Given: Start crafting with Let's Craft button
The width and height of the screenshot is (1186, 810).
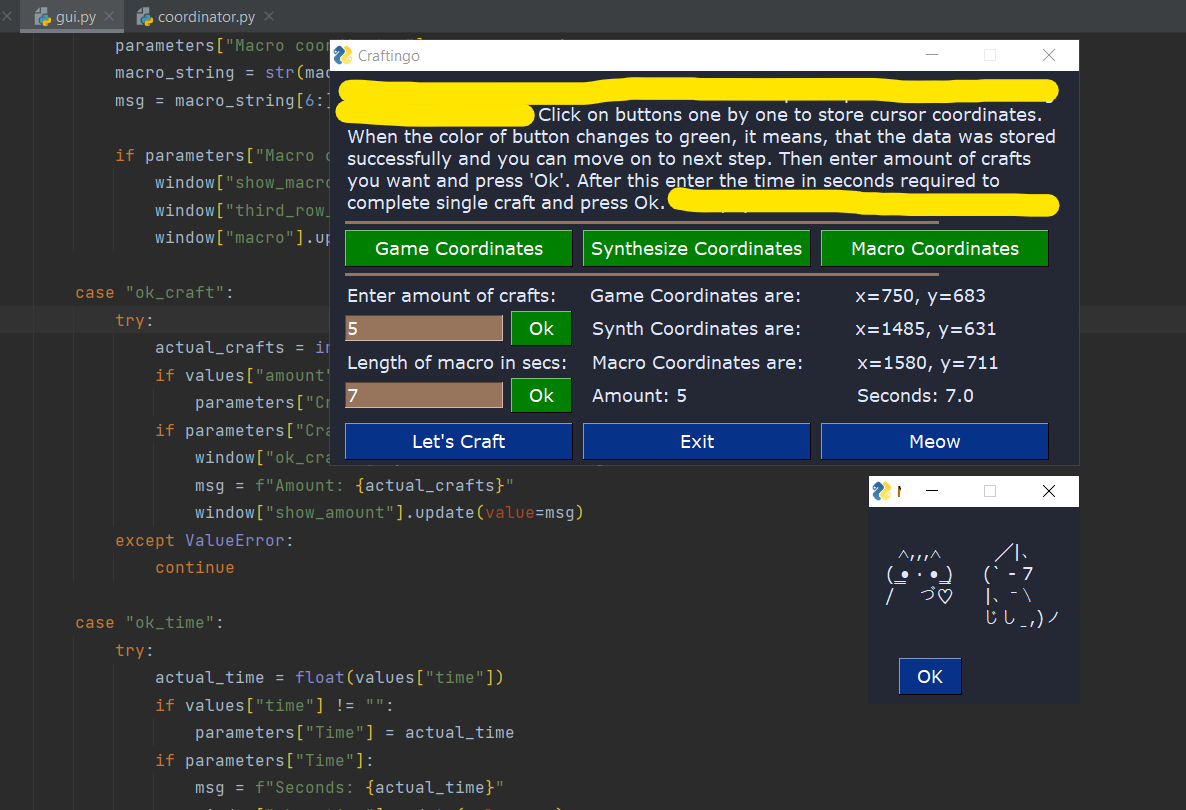Looking at the screenshot, I should [458, 441].
